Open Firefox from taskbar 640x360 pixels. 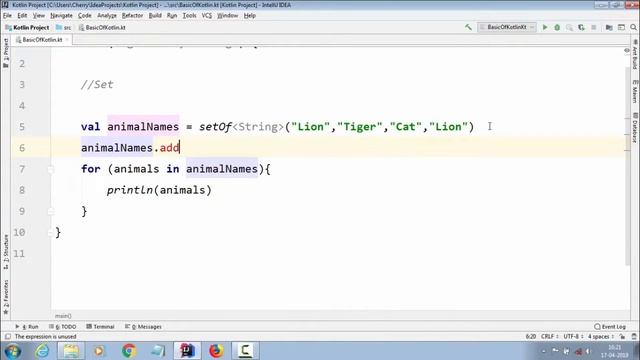pos(216,351)
